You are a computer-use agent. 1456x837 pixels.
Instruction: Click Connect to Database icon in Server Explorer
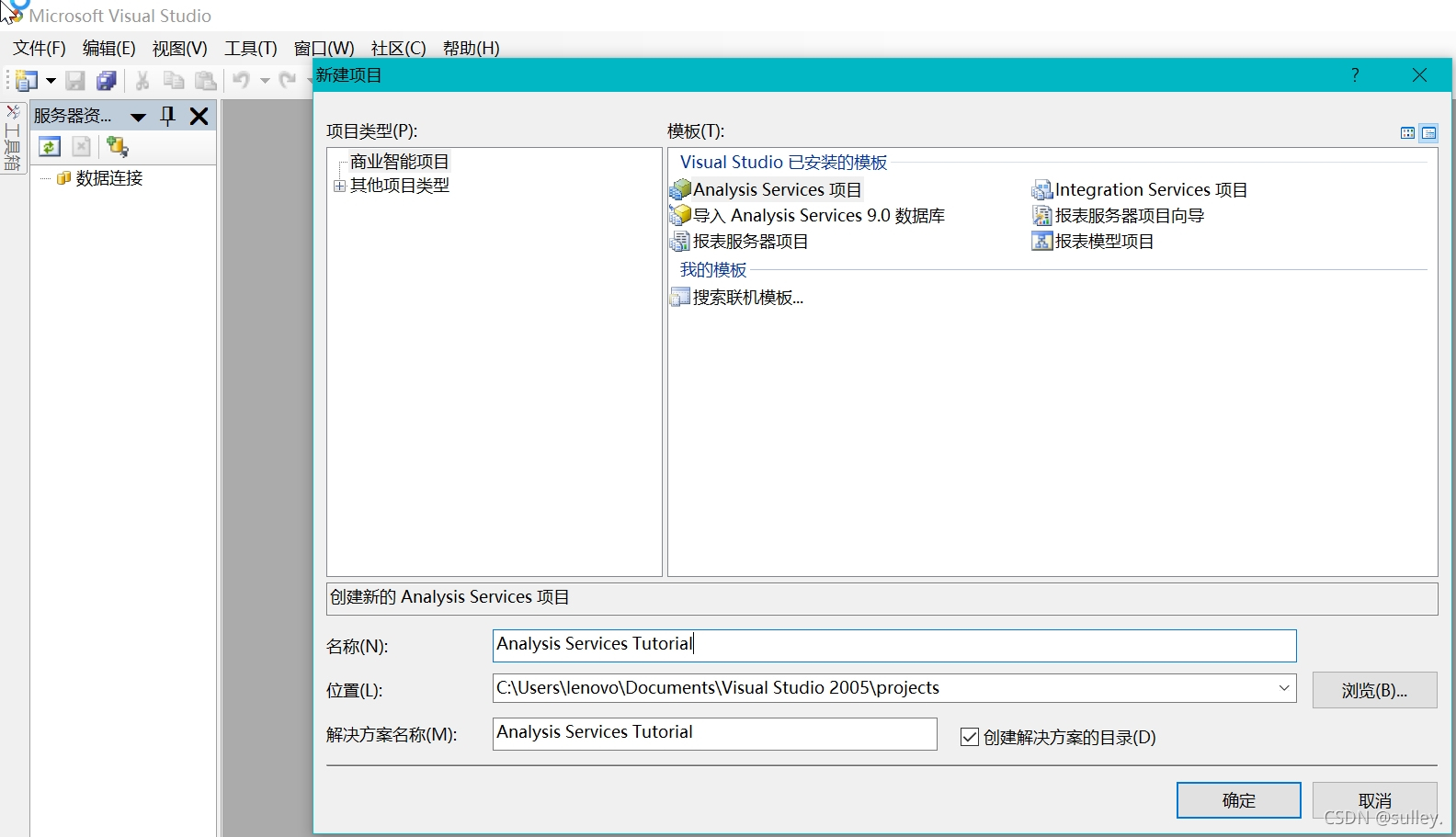(118, 147)
